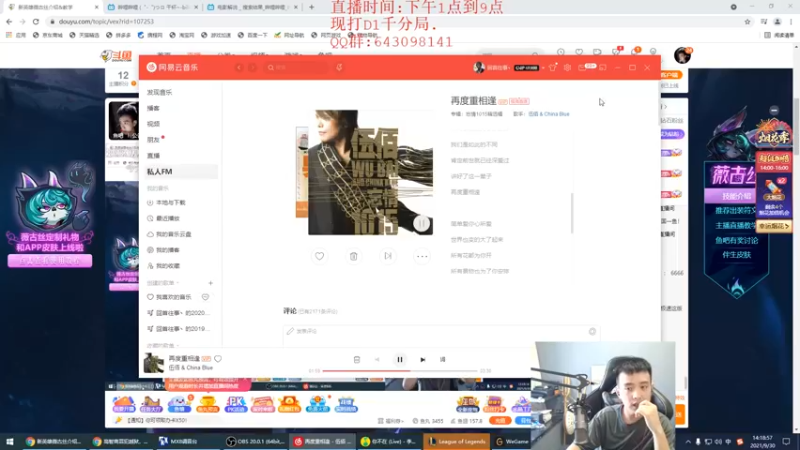Screen dimensions: 800x450
Task: Select 私人FM in the sidebar
Action: pos(181,172)
